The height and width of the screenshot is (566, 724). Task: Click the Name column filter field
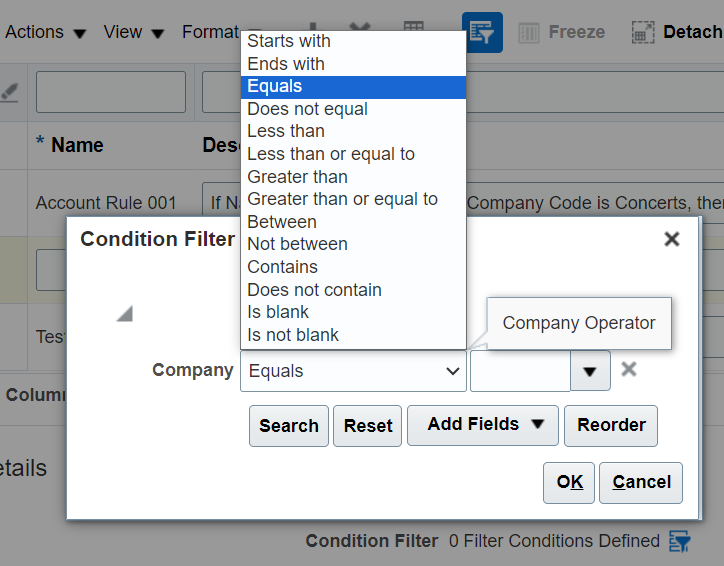click(x=111, y=92)
